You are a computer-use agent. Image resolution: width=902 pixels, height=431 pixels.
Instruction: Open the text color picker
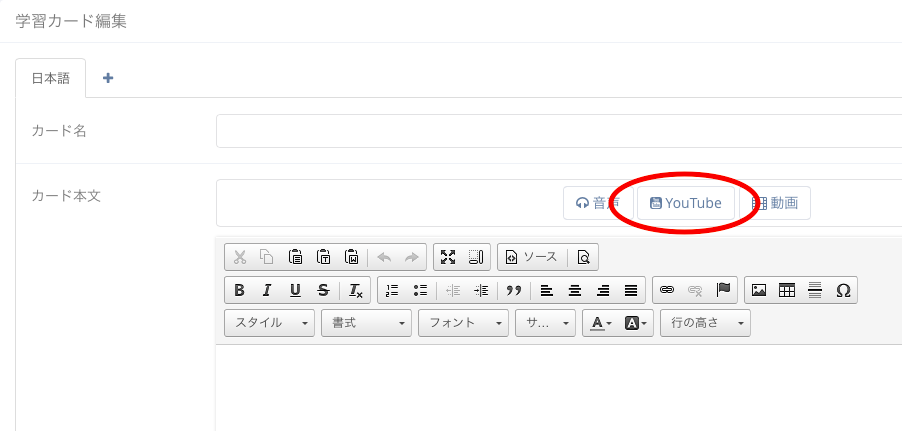(x=601, y=323)
